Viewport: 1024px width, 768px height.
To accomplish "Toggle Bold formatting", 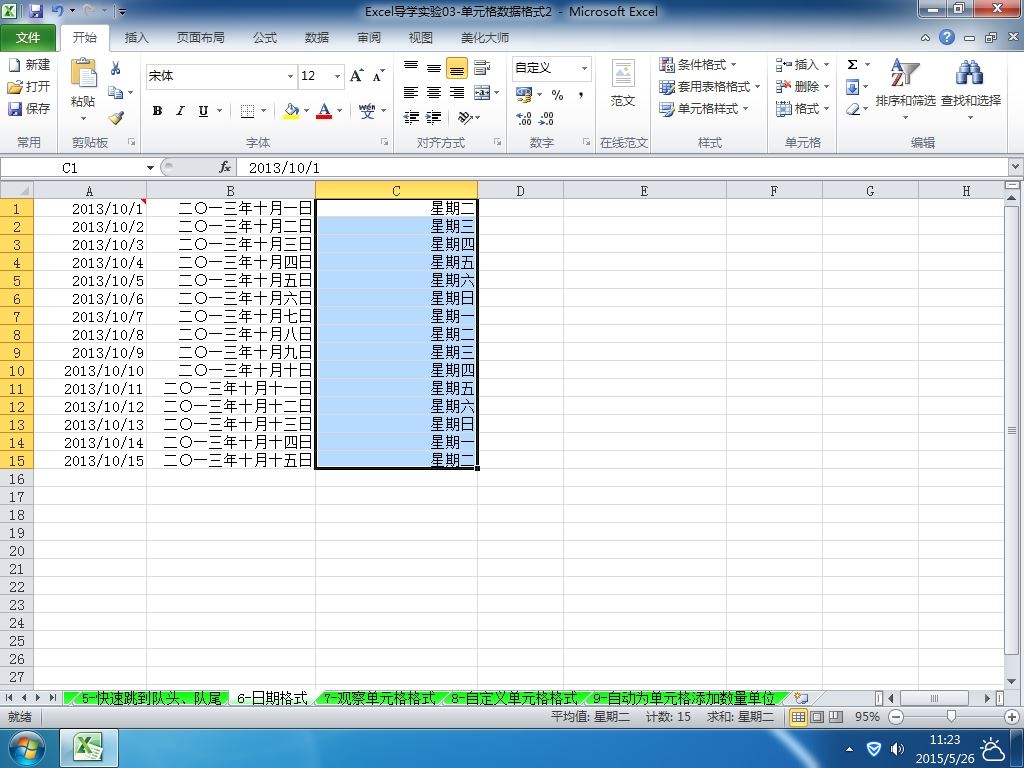I will [157, 111].
